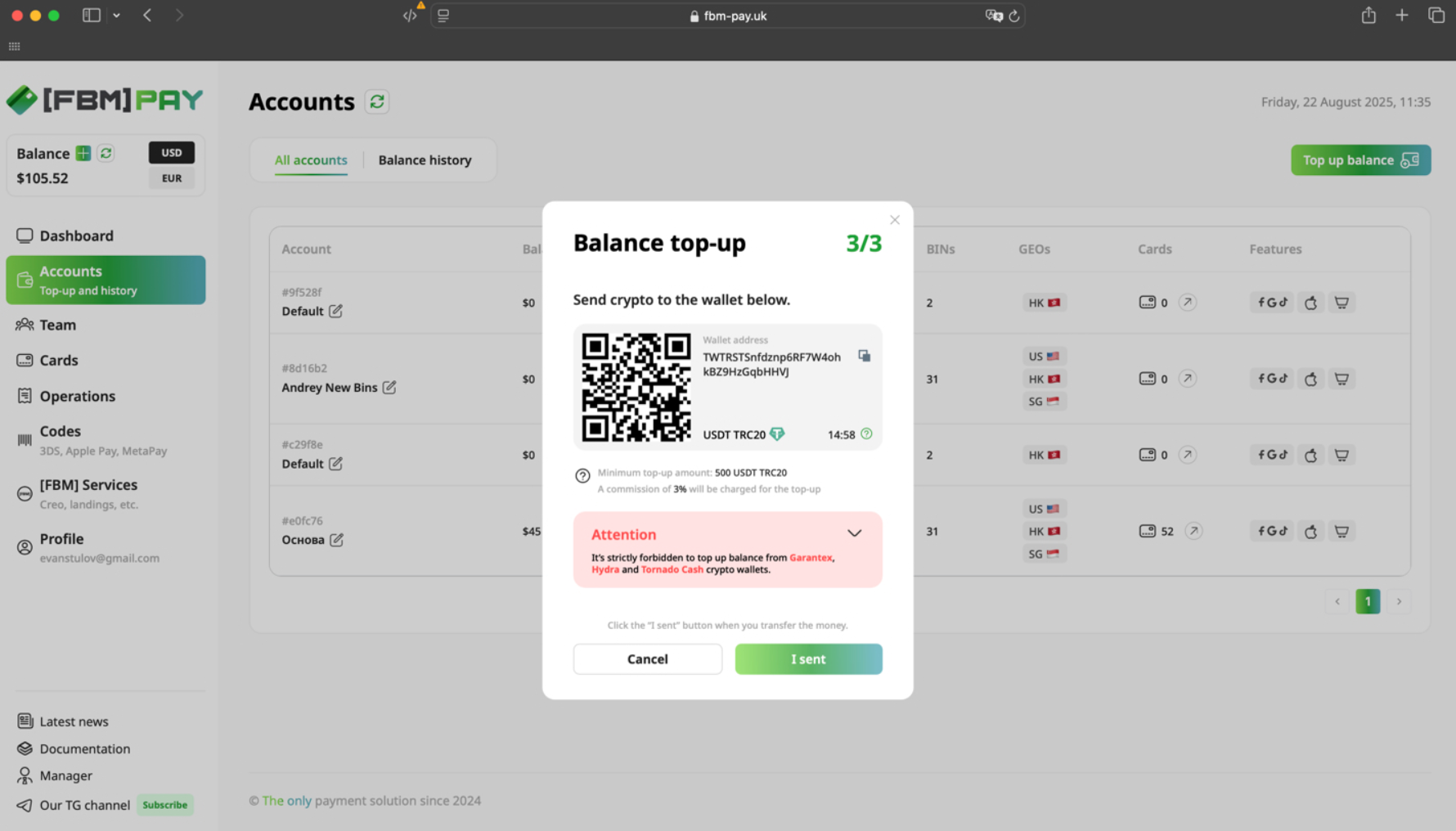This screenshot has width=1456, height=831.
Task: Collapse the Attention warning chevron
Action: [854, 533]
